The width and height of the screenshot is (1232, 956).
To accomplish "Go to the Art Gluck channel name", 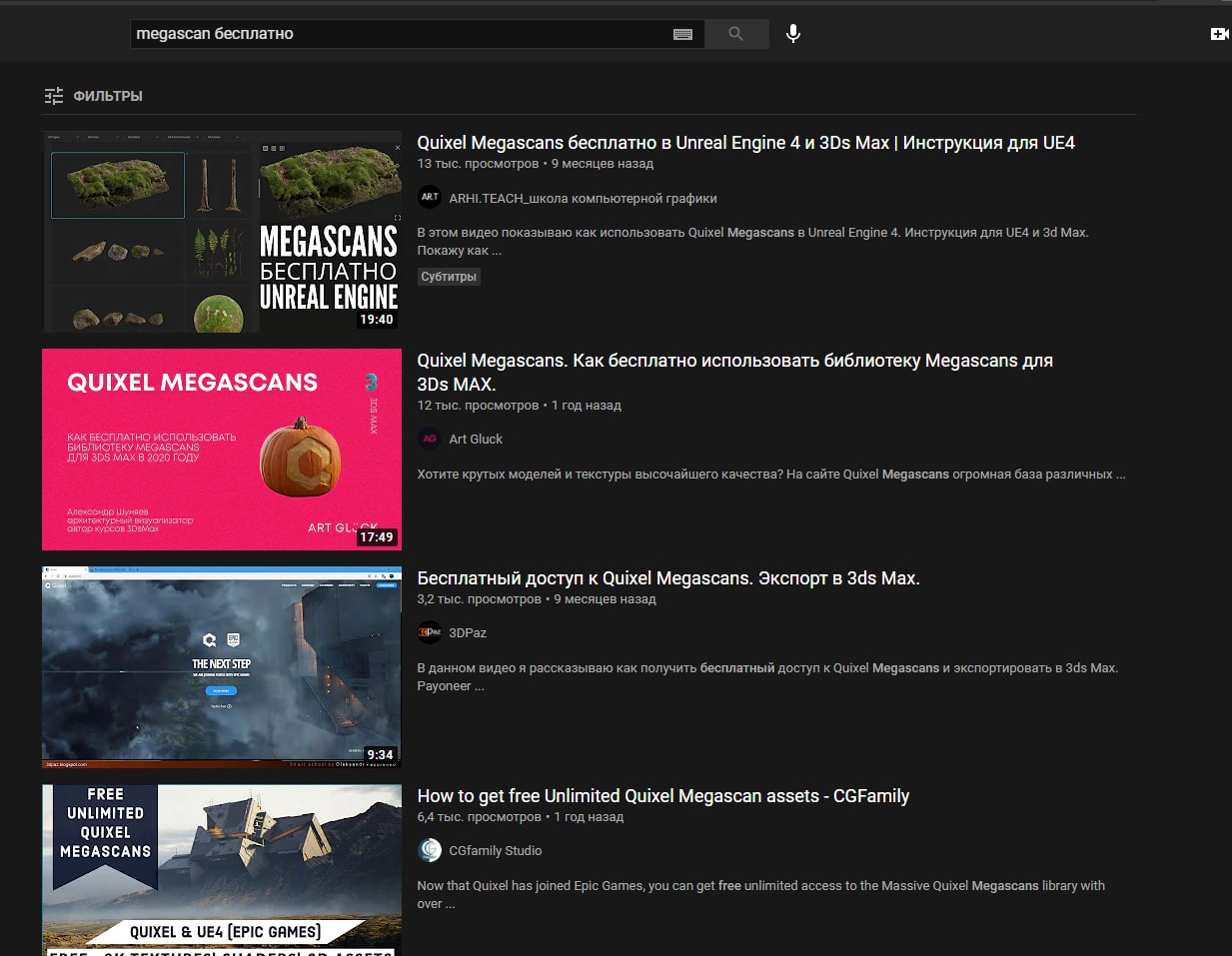I will pyautogui.click(x=476, y=440).
